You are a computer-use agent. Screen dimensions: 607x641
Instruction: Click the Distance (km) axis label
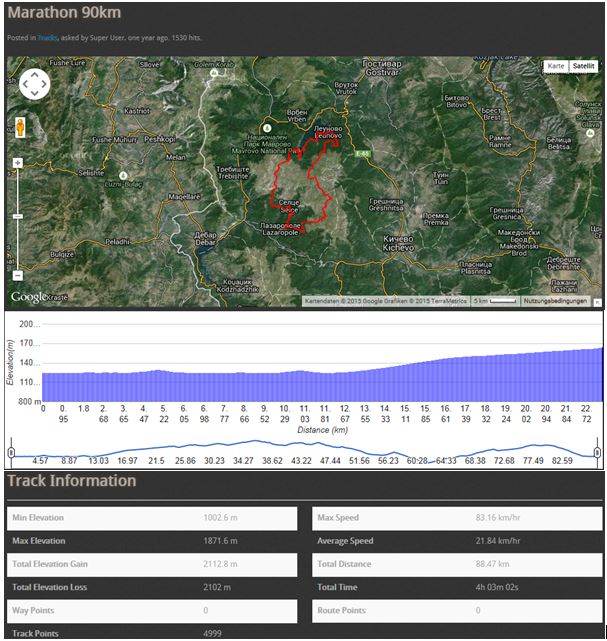(323, 430)
